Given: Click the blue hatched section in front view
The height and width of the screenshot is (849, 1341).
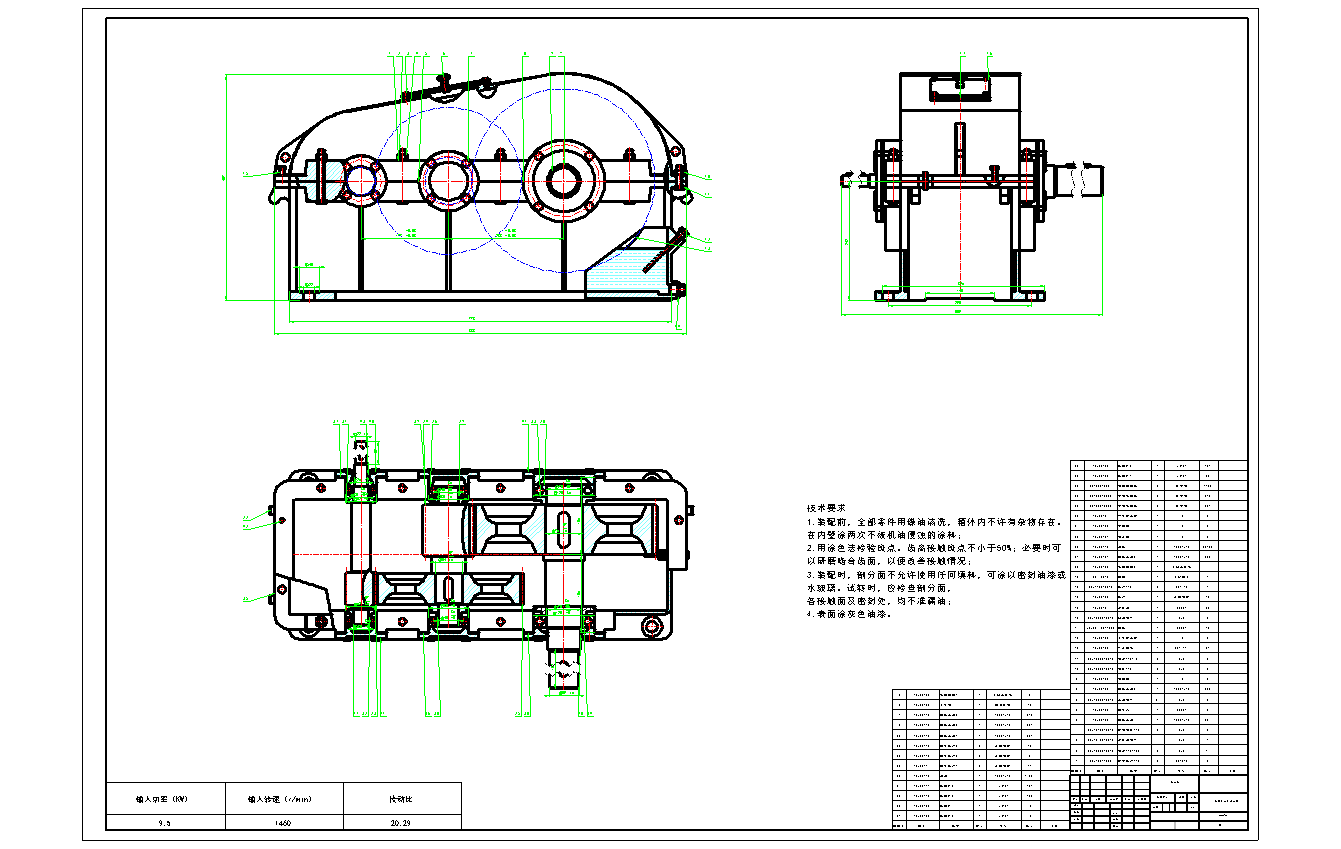Looking at the screenshot, I should (630, 268).
